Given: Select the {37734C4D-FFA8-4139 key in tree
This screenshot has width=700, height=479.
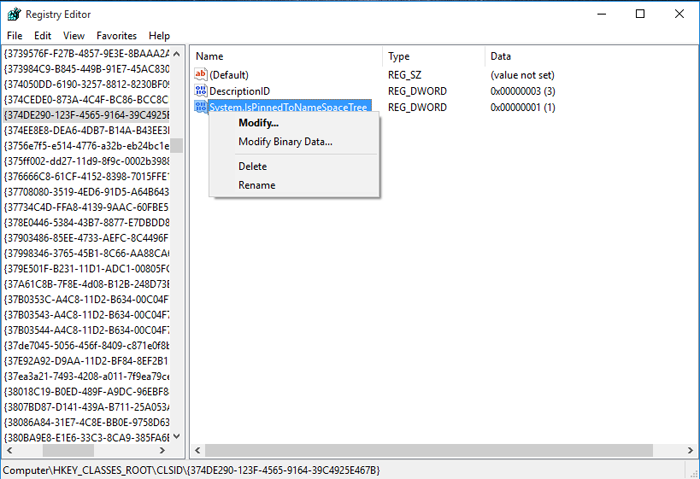Looking at the screenshot, I should pyautogui.click(x=87, y=207).
